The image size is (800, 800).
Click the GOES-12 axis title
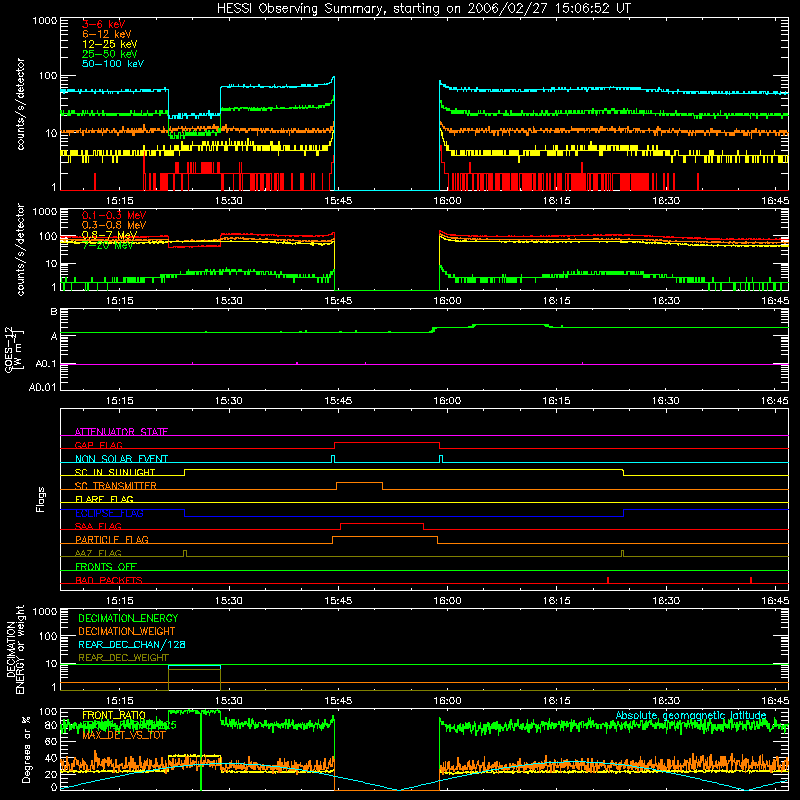coord(14,349)
